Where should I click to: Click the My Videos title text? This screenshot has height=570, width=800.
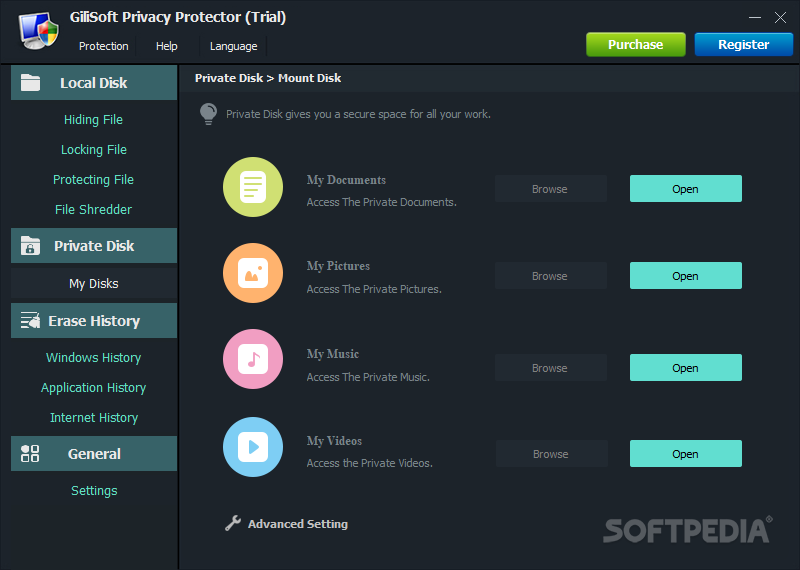pyautogui.click(x=334, y=440)
